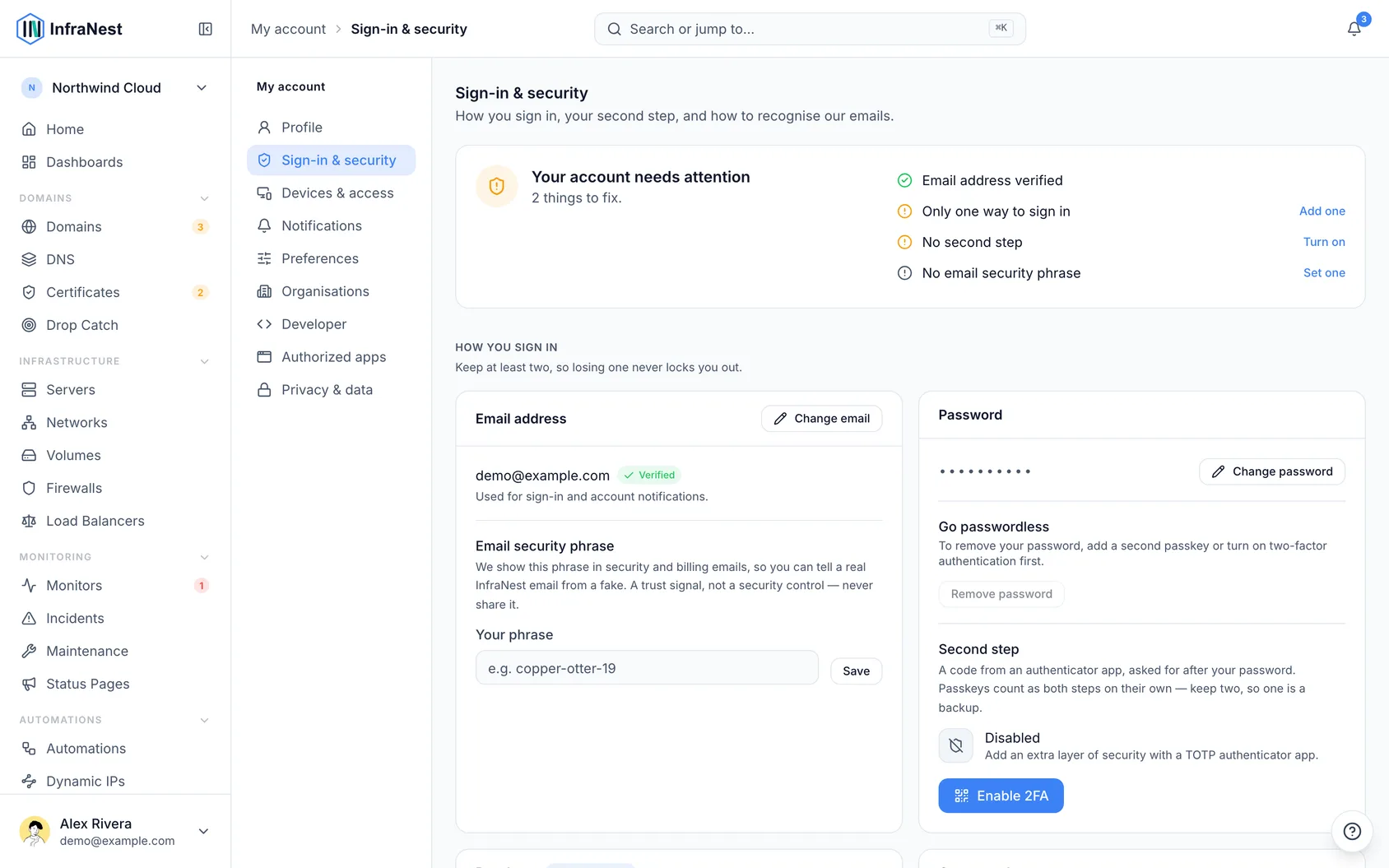Collapse the sidebar with the panel icon
Image resolution: width=1389 pixels, height=868 pixels.
coord(206,29)
